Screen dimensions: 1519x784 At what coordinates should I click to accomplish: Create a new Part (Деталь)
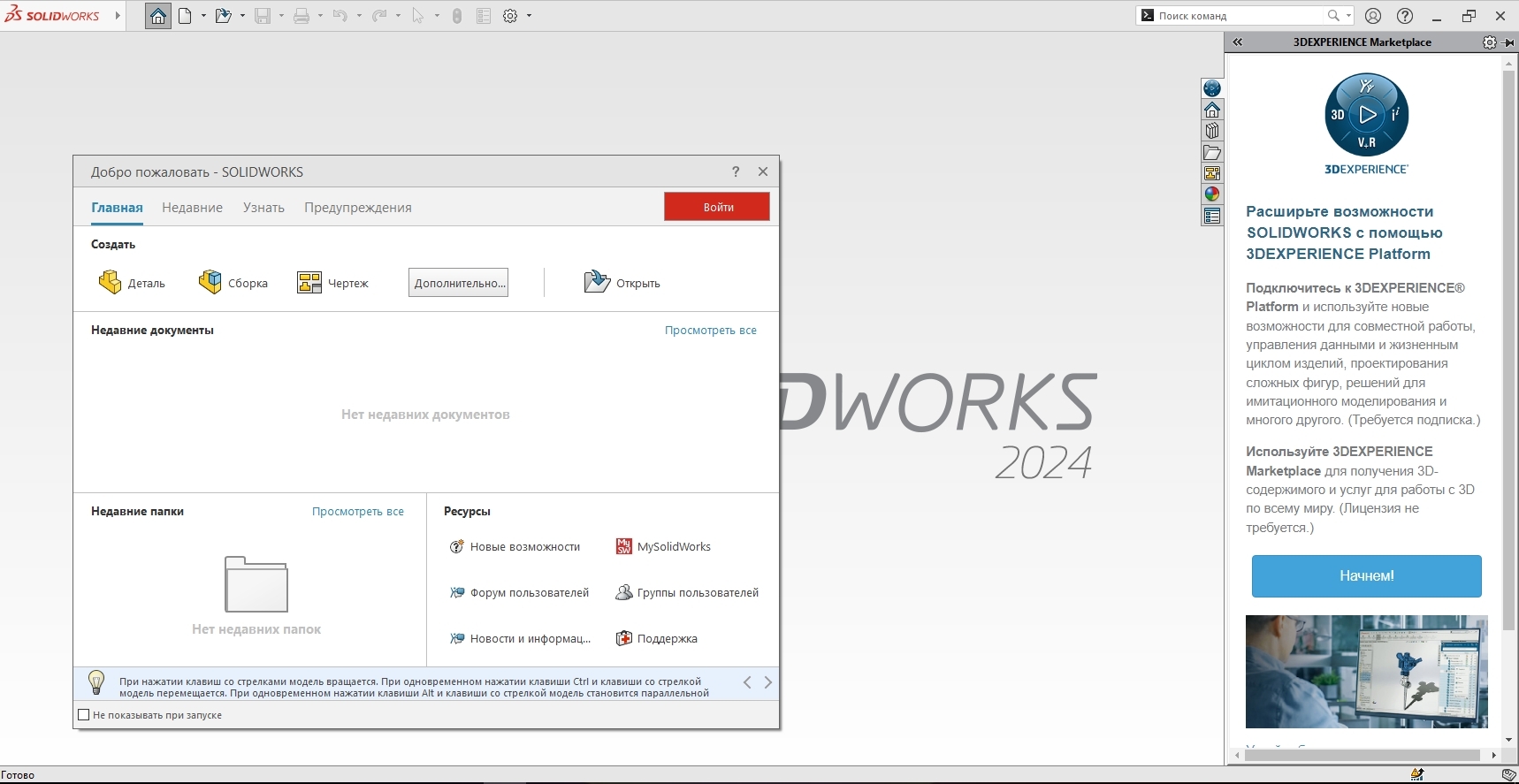pyautogui.click(x=132, y=283)
